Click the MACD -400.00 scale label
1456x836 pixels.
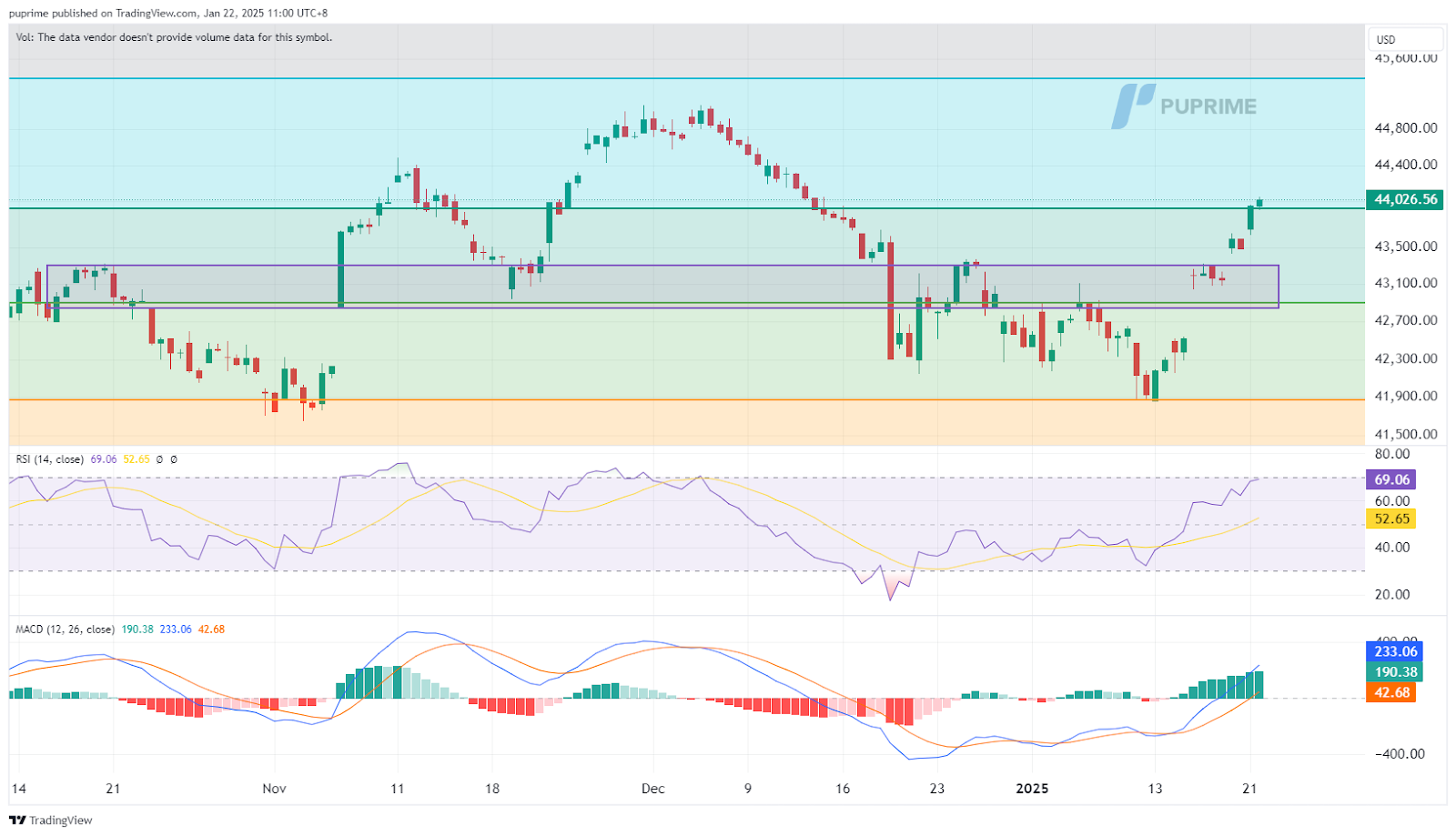(1400, 754)
